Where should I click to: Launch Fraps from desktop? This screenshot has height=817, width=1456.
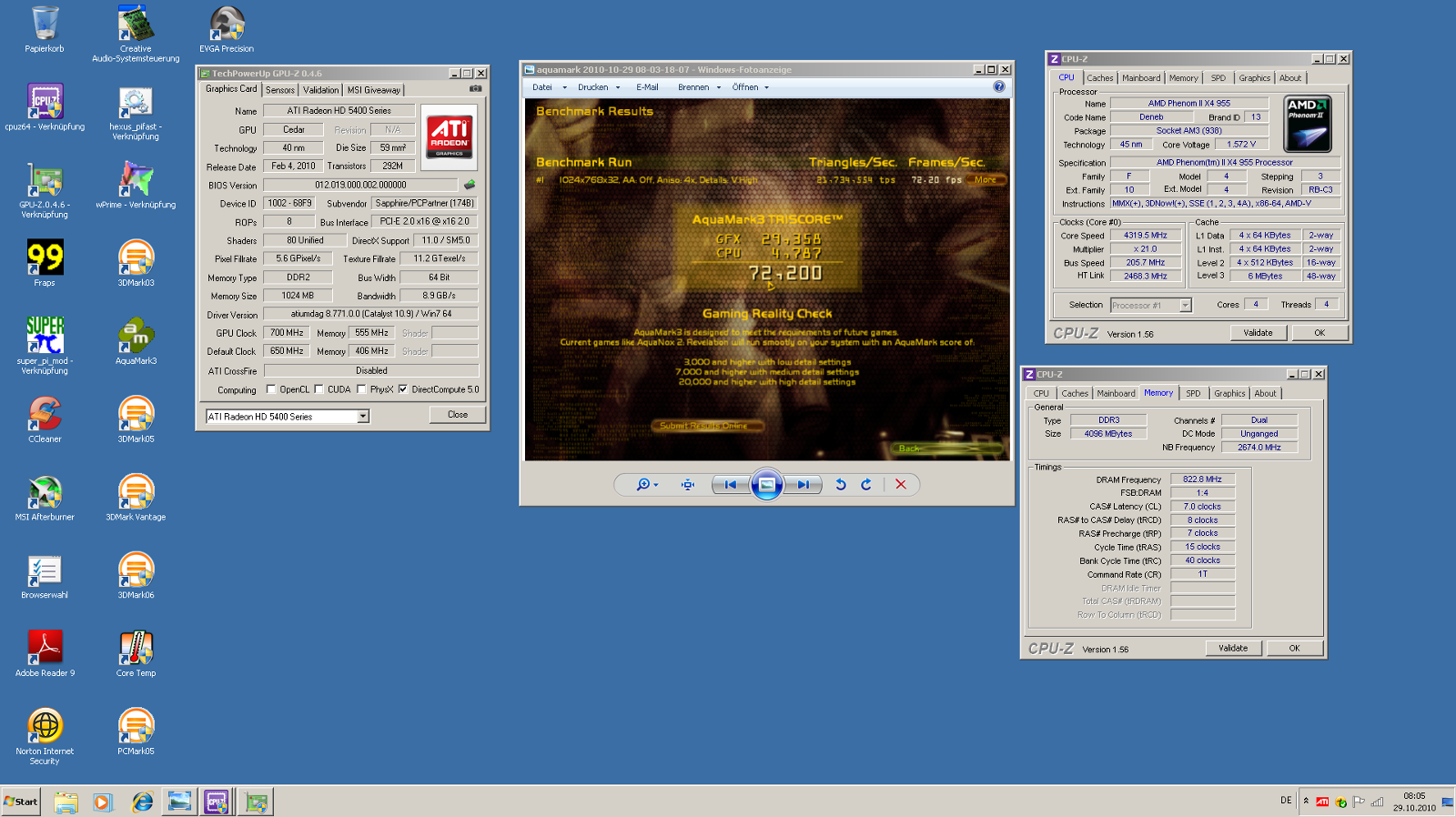(x=45, y=264)
